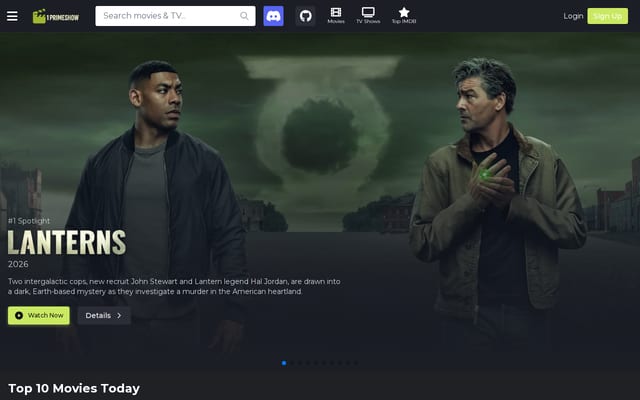This screenshot has width=640, height=400.
Task: Click the LANTERNS title text
Action: click(x=67, y=242)
